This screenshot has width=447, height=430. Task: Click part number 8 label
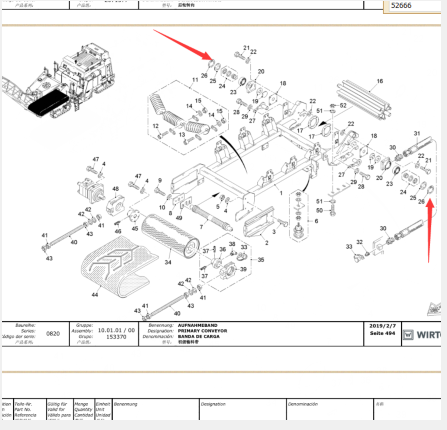[170, 213]
